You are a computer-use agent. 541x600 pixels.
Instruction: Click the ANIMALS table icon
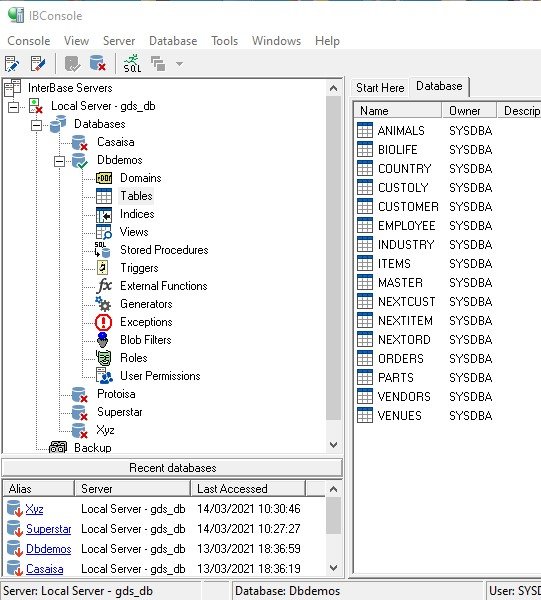365,130
